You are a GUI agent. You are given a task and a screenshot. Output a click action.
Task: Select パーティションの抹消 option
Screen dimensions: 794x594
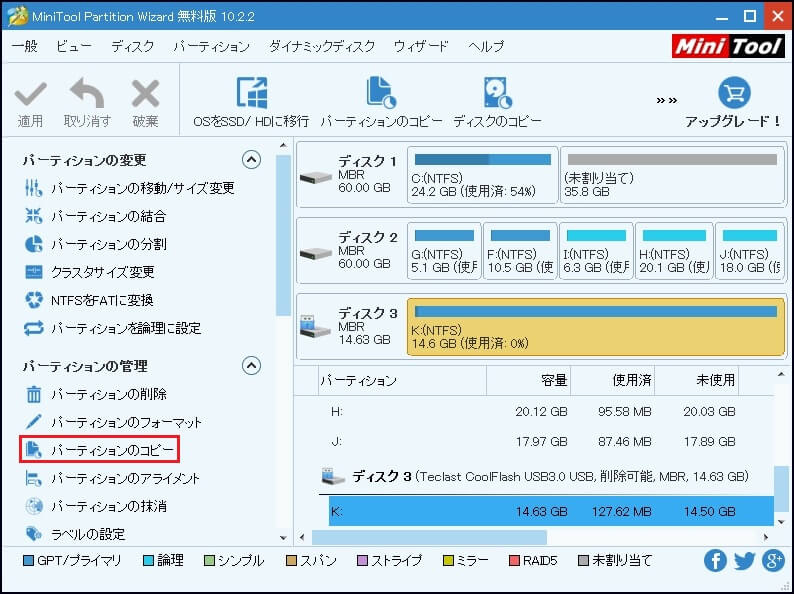click(x=95, y=506)
